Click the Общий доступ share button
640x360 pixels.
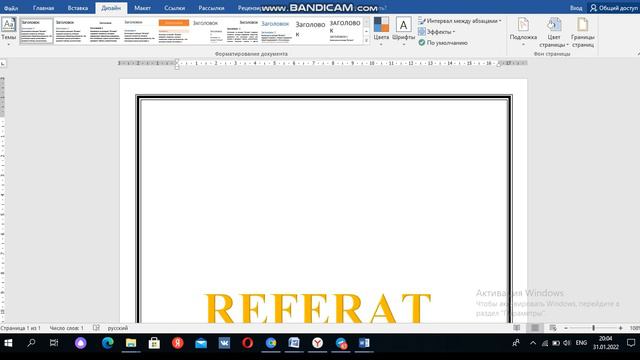tap(614, 8)
